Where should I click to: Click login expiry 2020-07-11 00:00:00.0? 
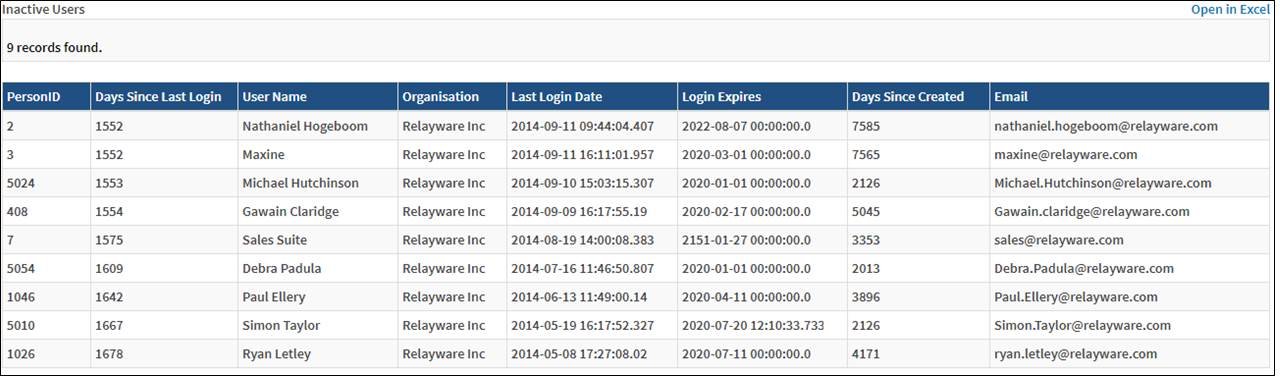coord(746,354)
